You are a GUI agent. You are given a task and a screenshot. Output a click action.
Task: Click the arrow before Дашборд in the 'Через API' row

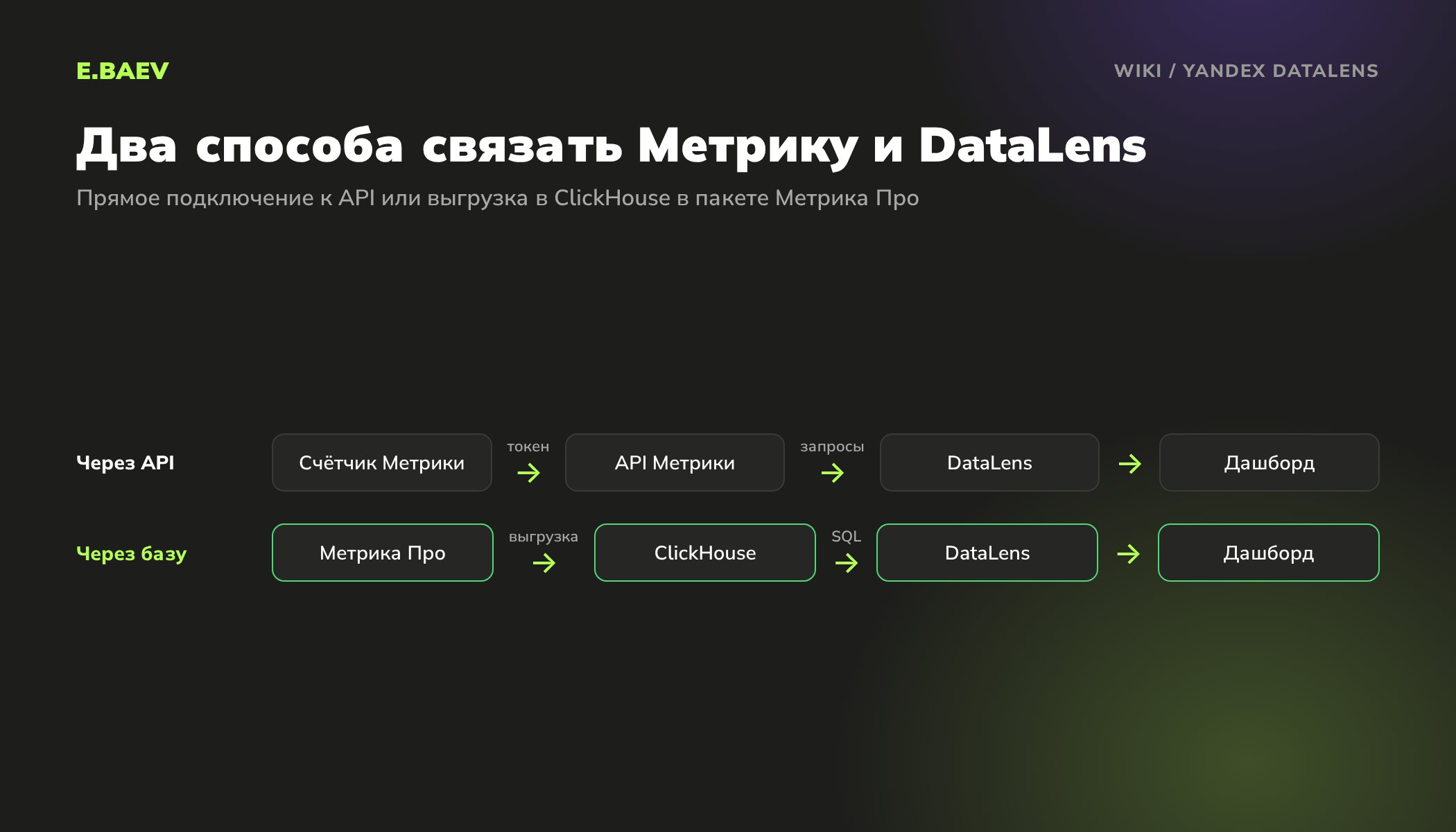click(x=1130, y=463)
